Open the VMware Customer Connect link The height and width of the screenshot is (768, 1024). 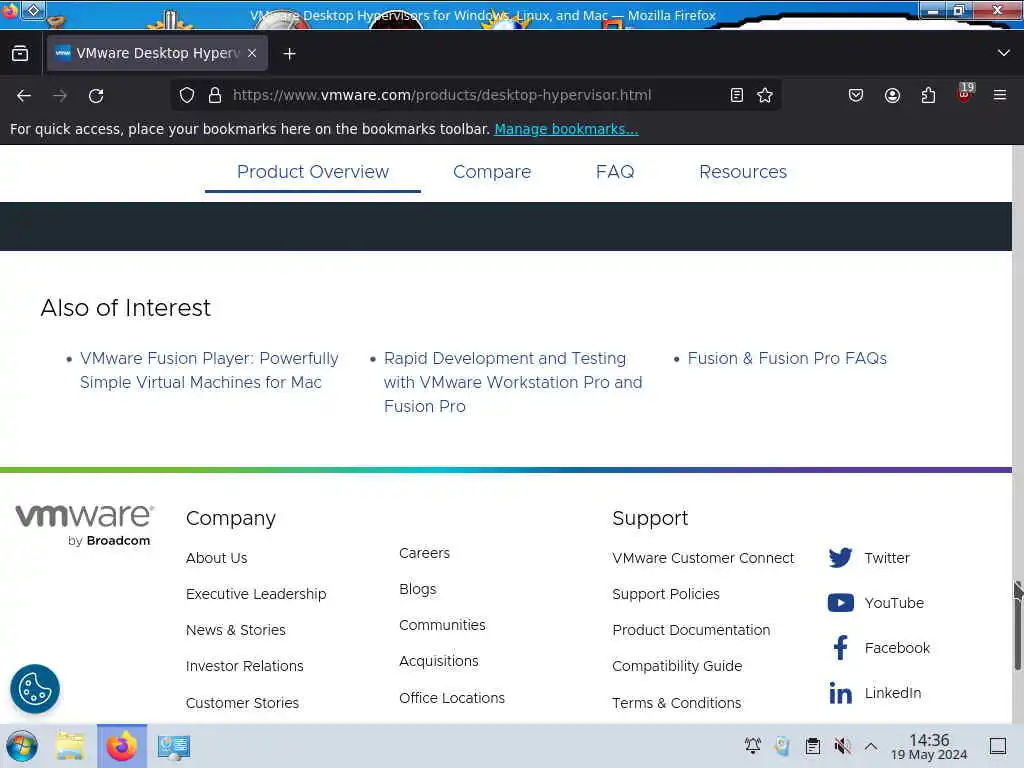click(x=703, y=558)
